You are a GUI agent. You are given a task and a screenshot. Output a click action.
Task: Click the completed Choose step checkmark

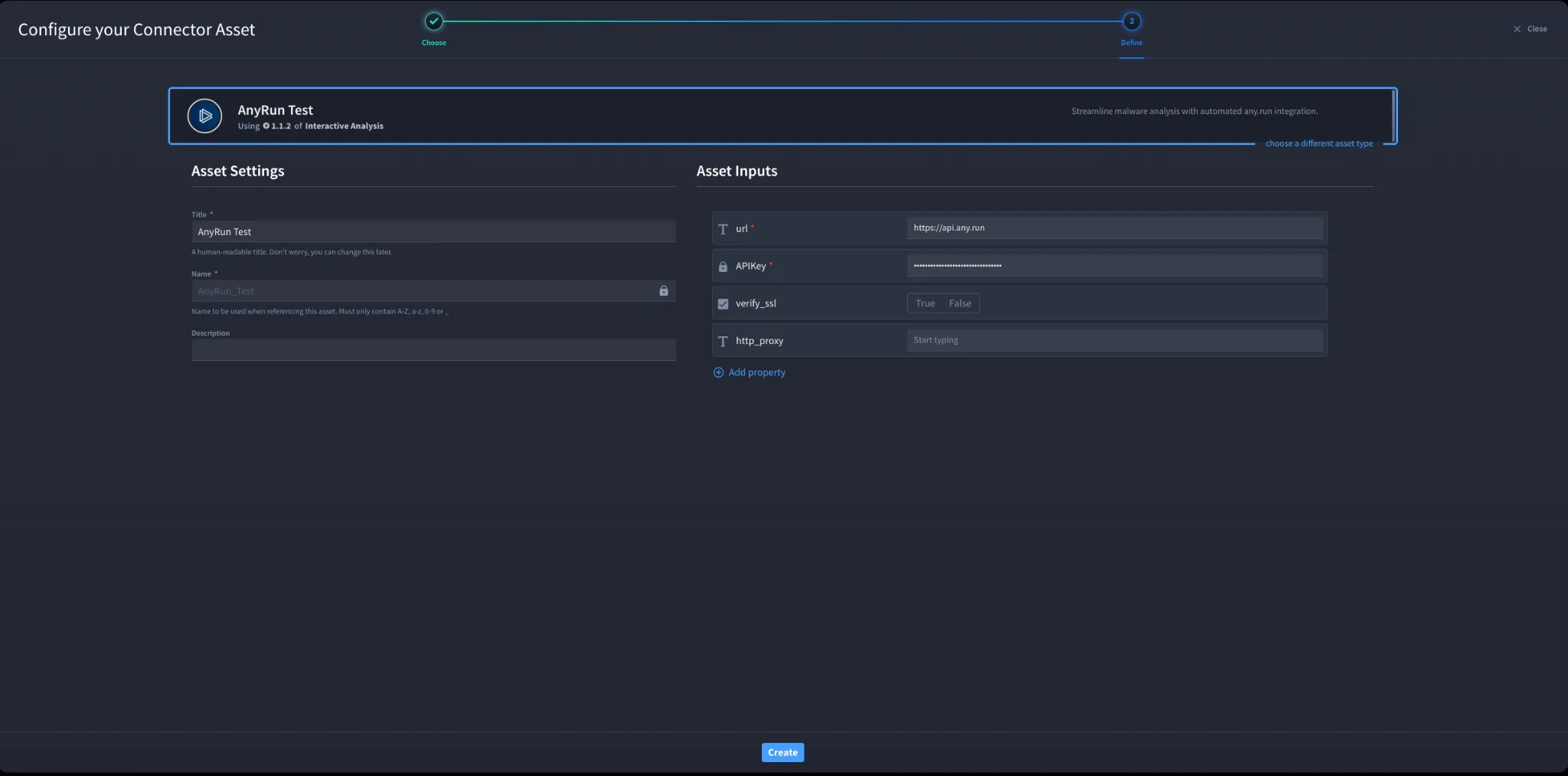434,21
